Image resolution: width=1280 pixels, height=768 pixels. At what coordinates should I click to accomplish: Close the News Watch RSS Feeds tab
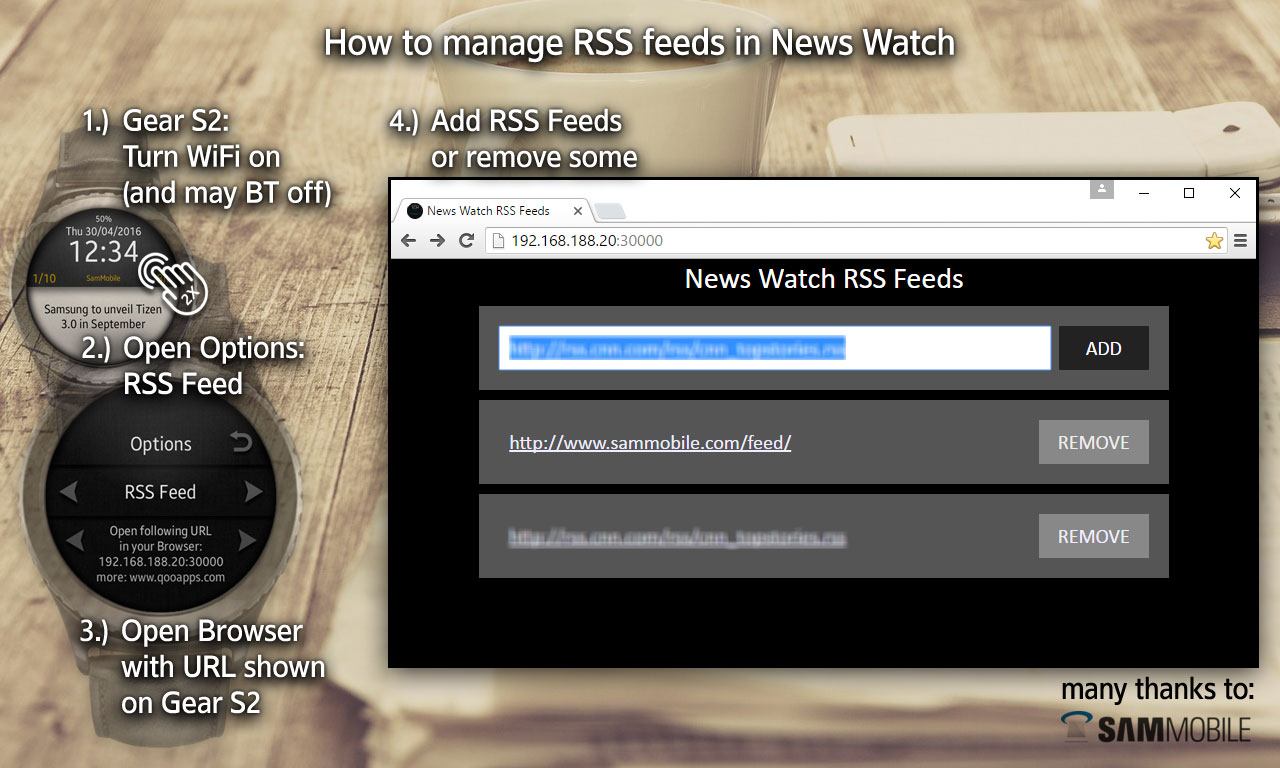pyautogui.click(x=577, y=211)
